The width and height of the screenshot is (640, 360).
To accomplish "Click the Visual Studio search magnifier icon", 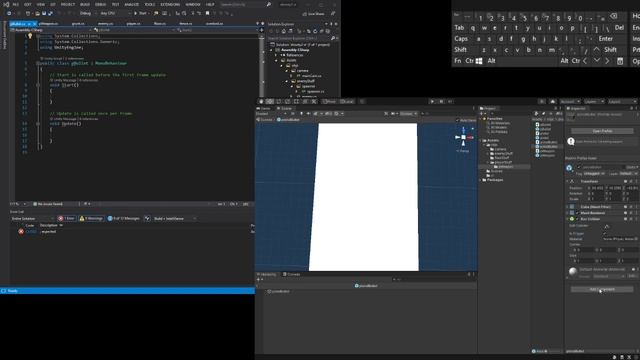I will [269, 4].
